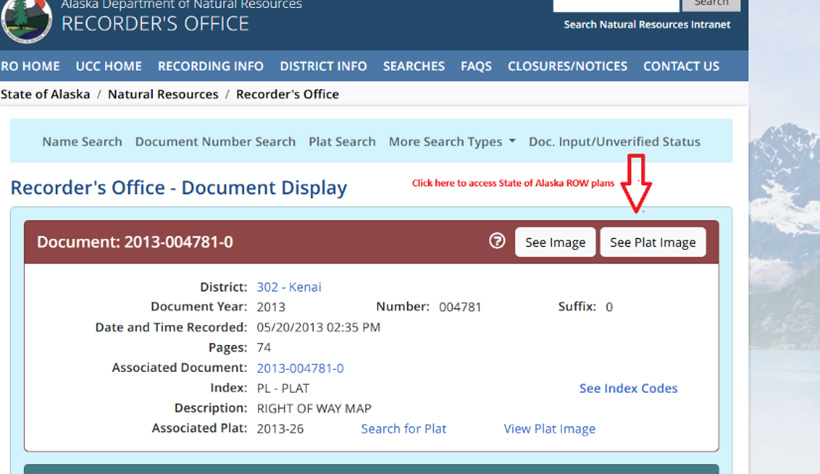Click the Document Year value 2013
Image resolution: width=820 pixels, height=474 pixels.
click(x=271, y=307)
